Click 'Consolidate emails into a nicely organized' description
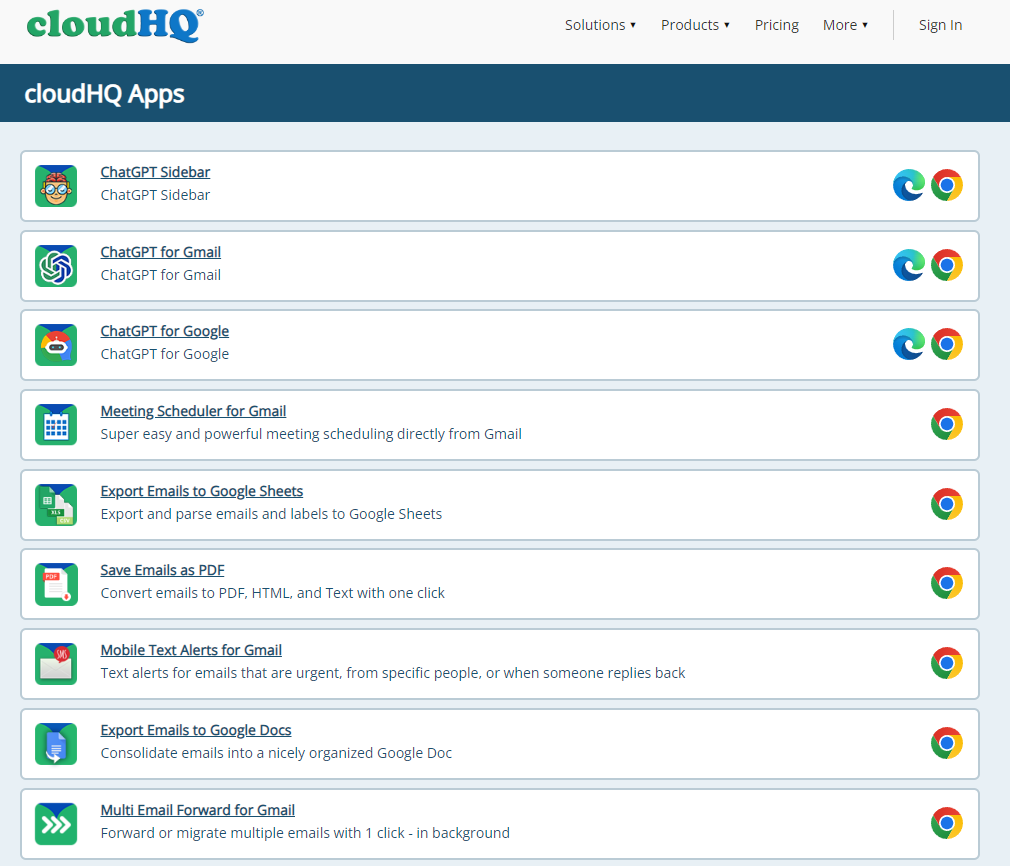The width and height of the screenshot is (1010, 866). point(276,753)
